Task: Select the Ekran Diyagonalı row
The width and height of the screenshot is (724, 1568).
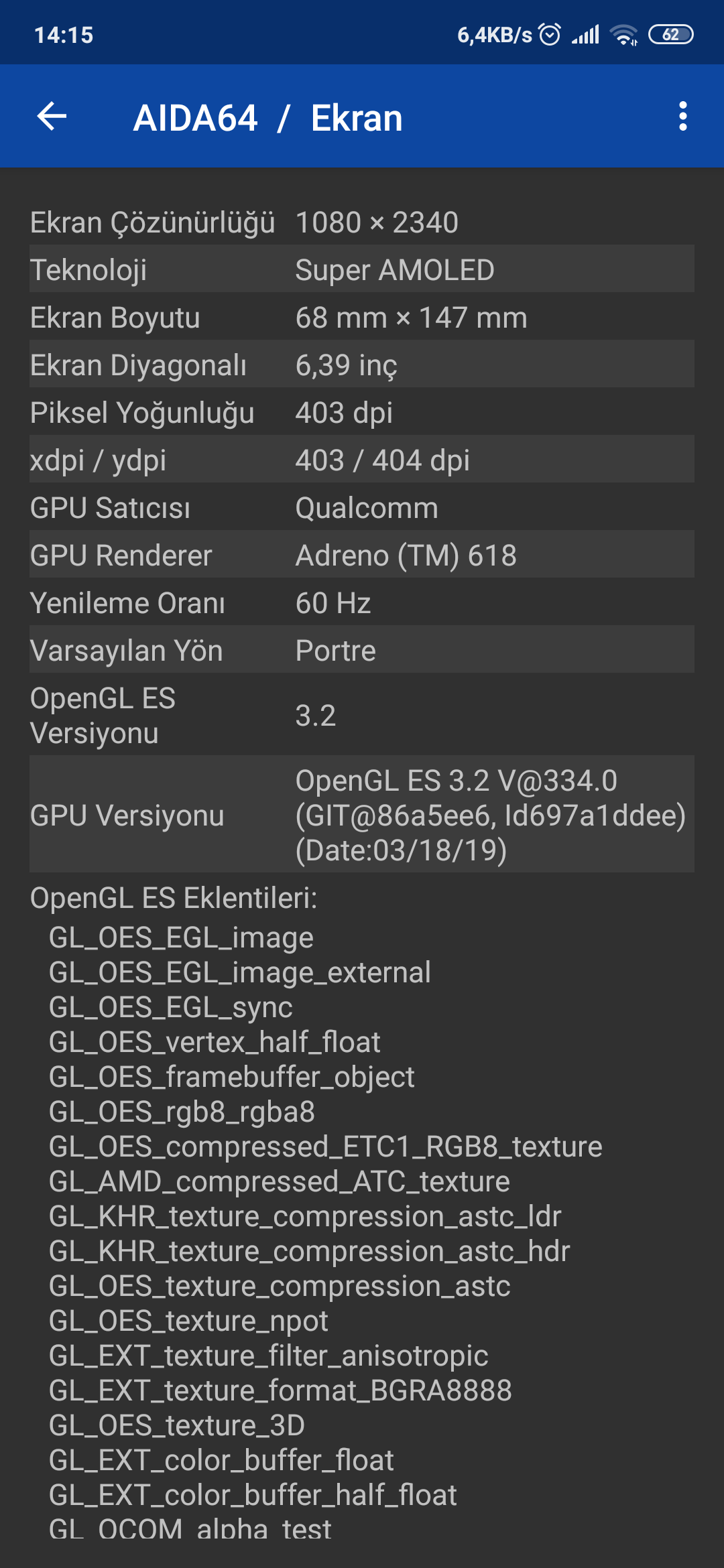Action: point(362,365)
